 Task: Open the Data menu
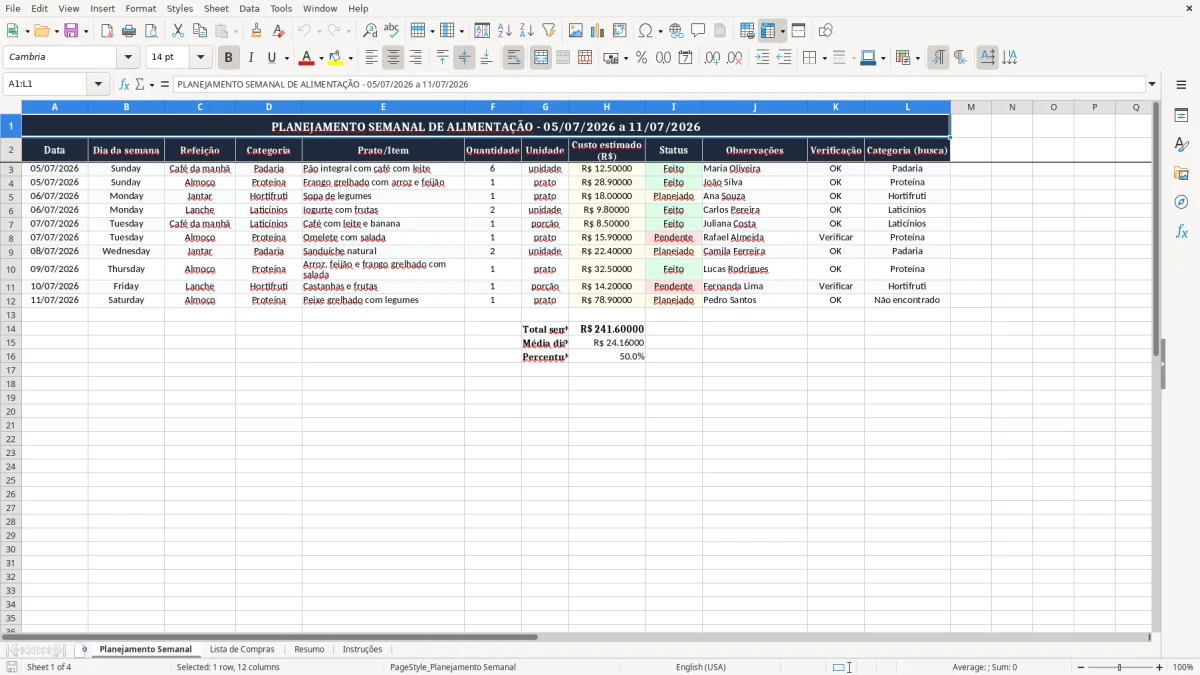click(x=249, y=8)
